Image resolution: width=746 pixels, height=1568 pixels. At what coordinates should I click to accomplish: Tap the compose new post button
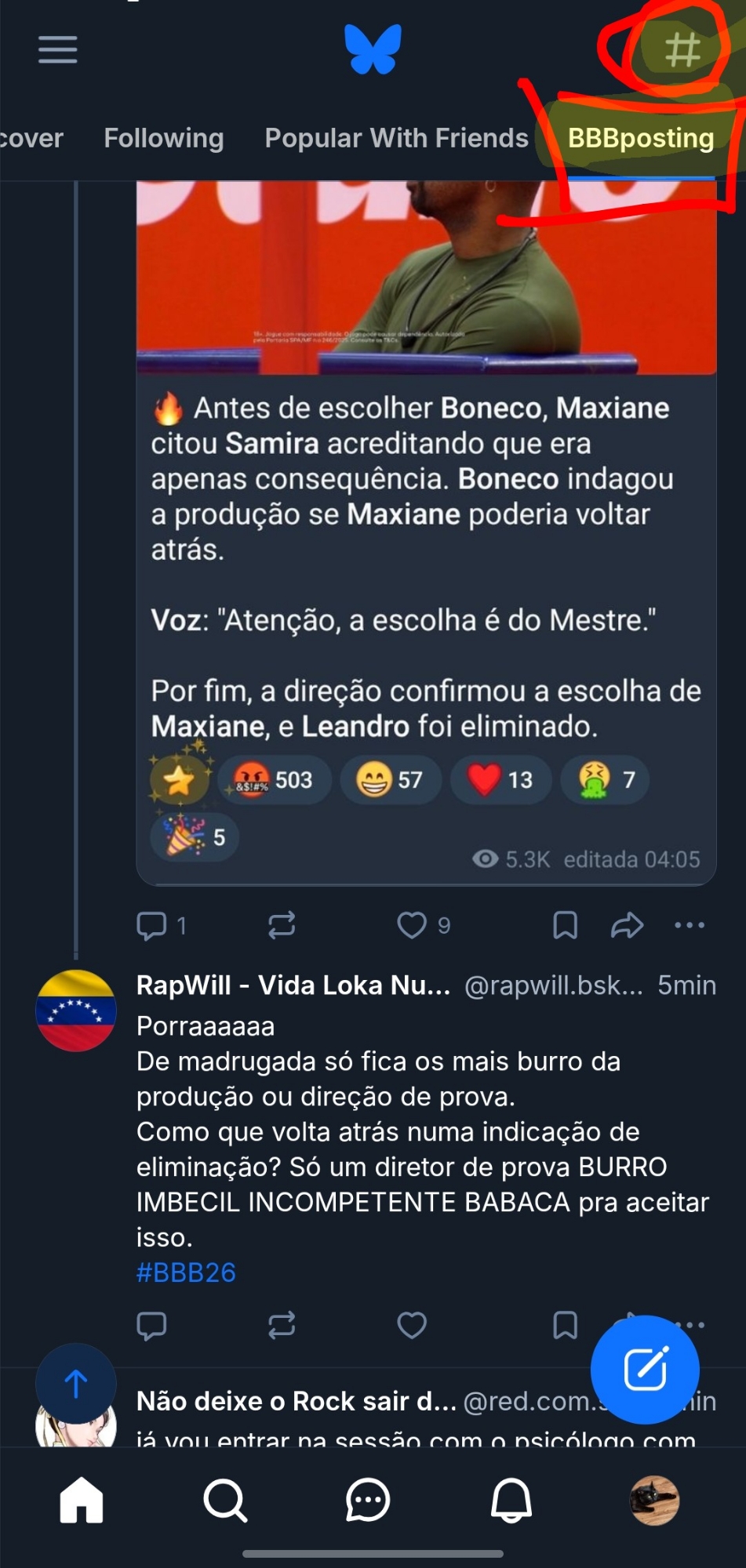tap(645, 1370)
